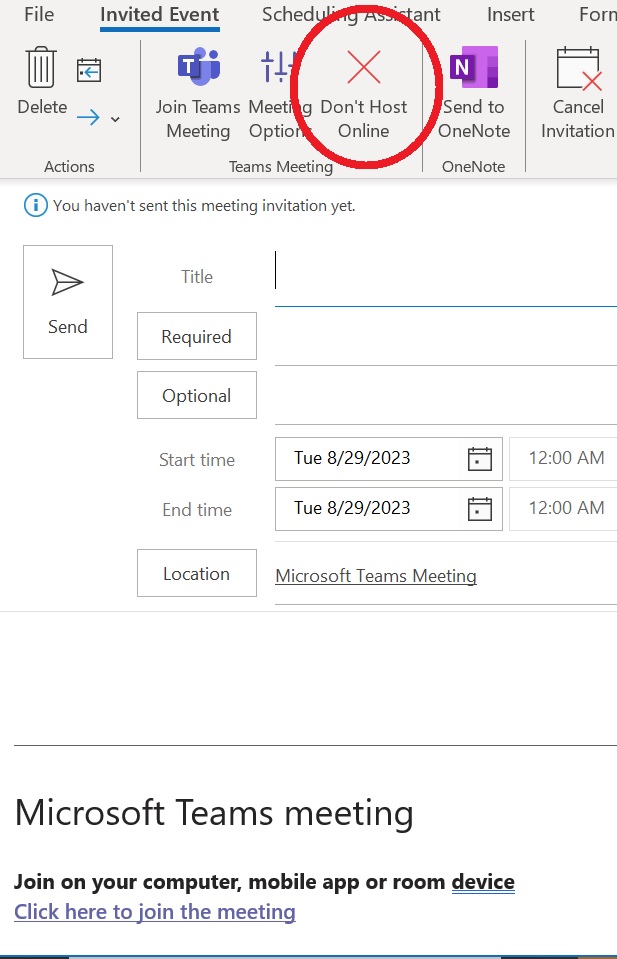Switch to Scheduling Assistant tab

point(351,14)
